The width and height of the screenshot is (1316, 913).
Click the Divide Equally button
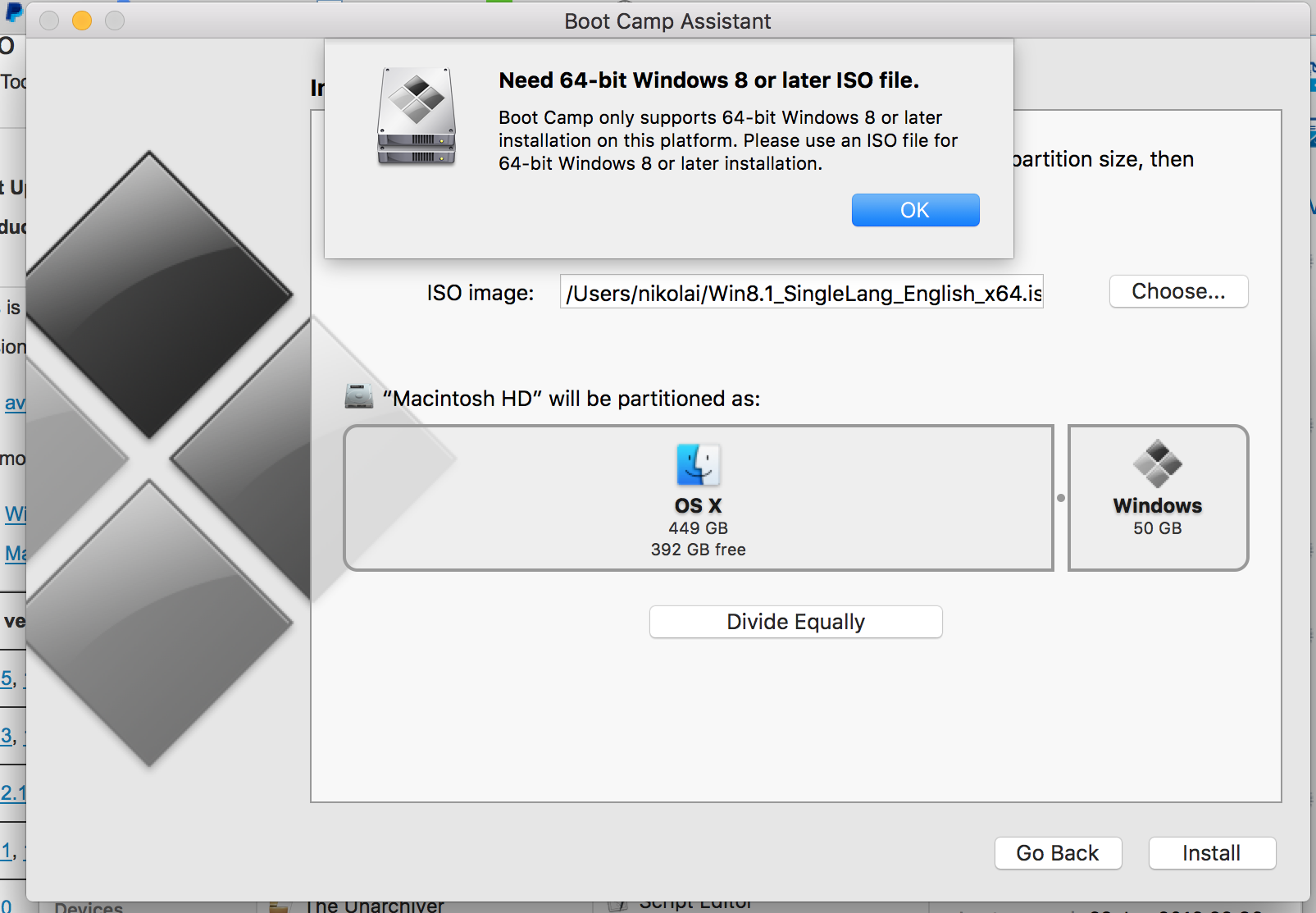795,622
